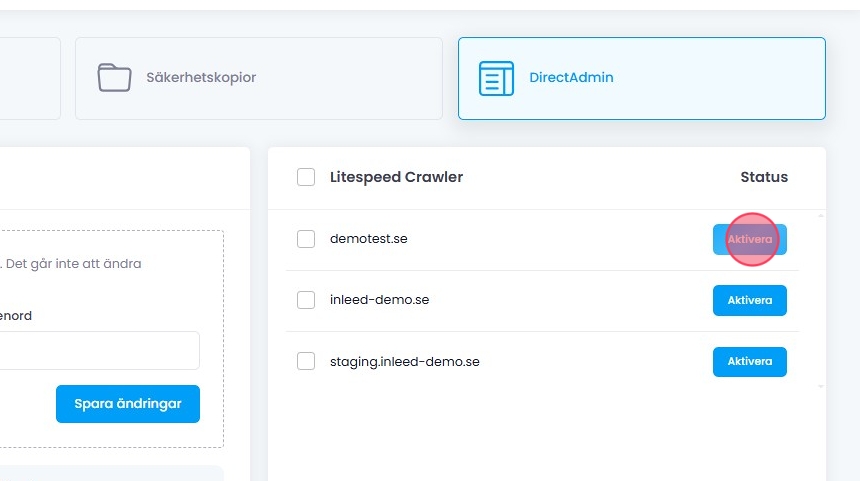This screenshot has height=481, width=860.
Task: Click the Litespeed Crawler heading
Action: coord(396,178)
